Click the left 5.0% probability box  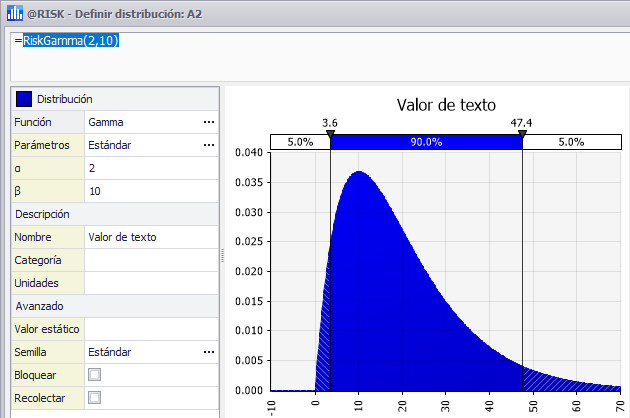[x=300, y=142]
